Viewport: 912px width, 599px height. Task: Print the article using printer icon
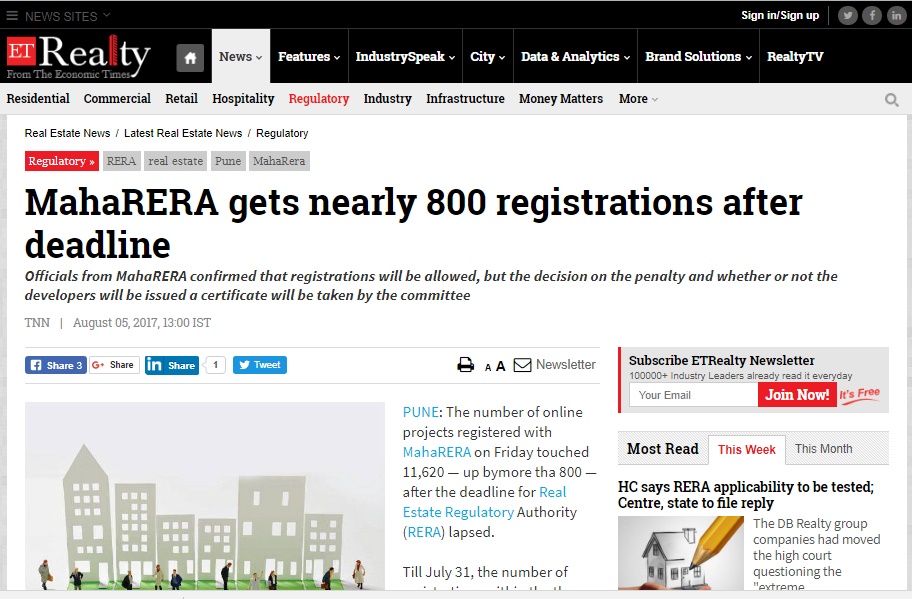click(x=465, y=365)
